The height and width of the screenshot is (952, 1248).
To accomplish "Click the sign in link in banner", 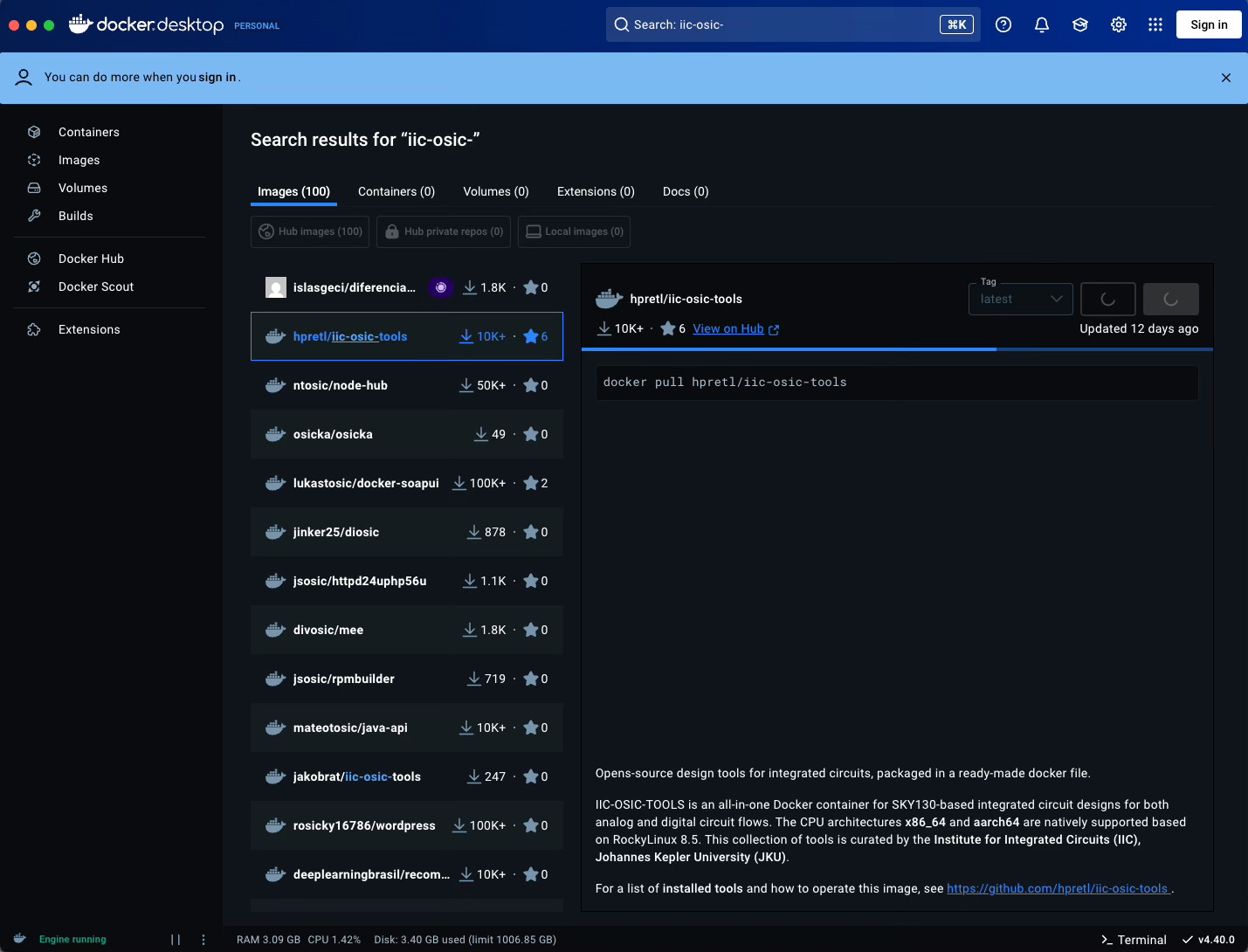I will click(x=217, y=77).
